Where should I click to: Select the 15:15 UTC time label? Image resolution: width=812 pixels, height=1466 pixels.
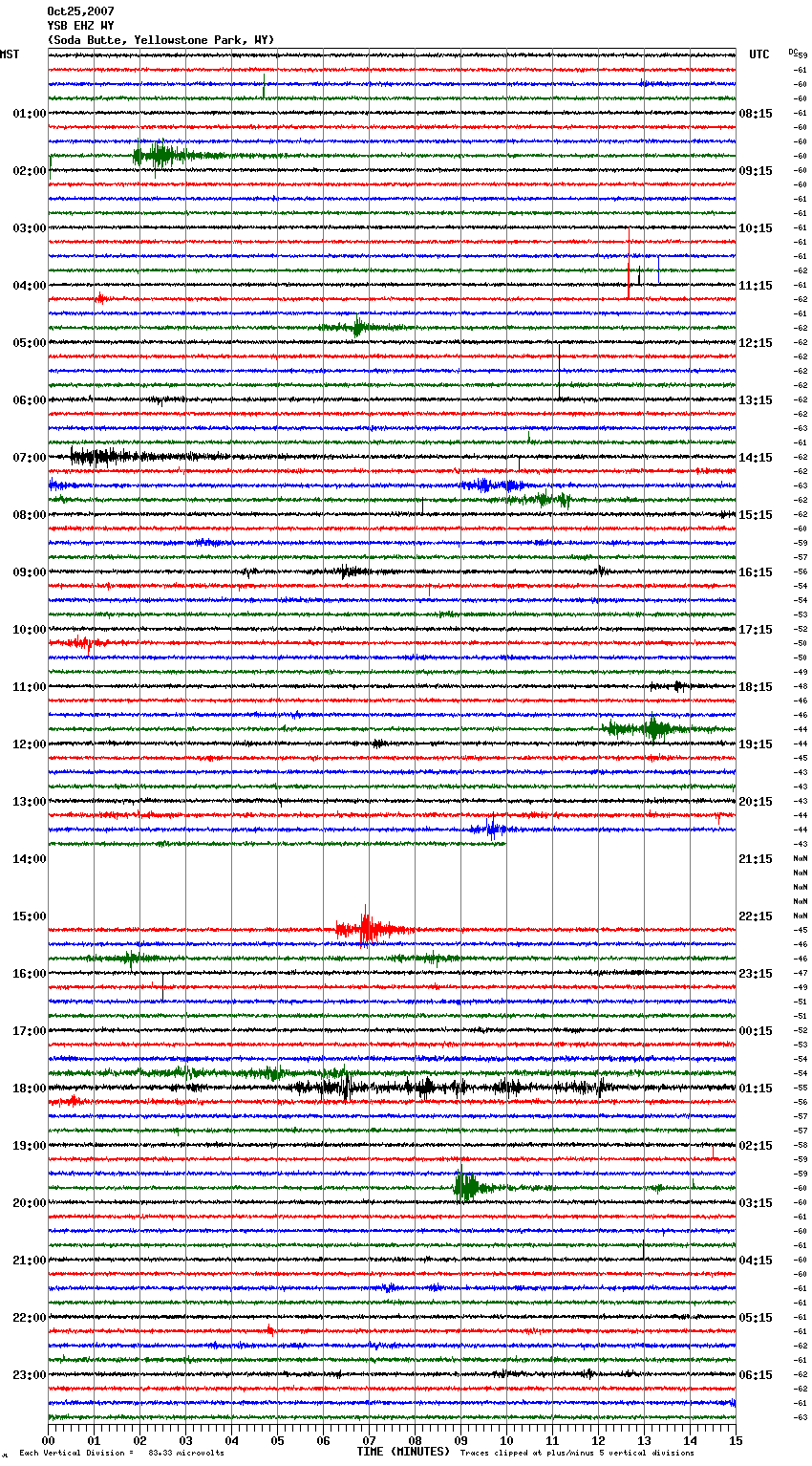click(756, 515)
